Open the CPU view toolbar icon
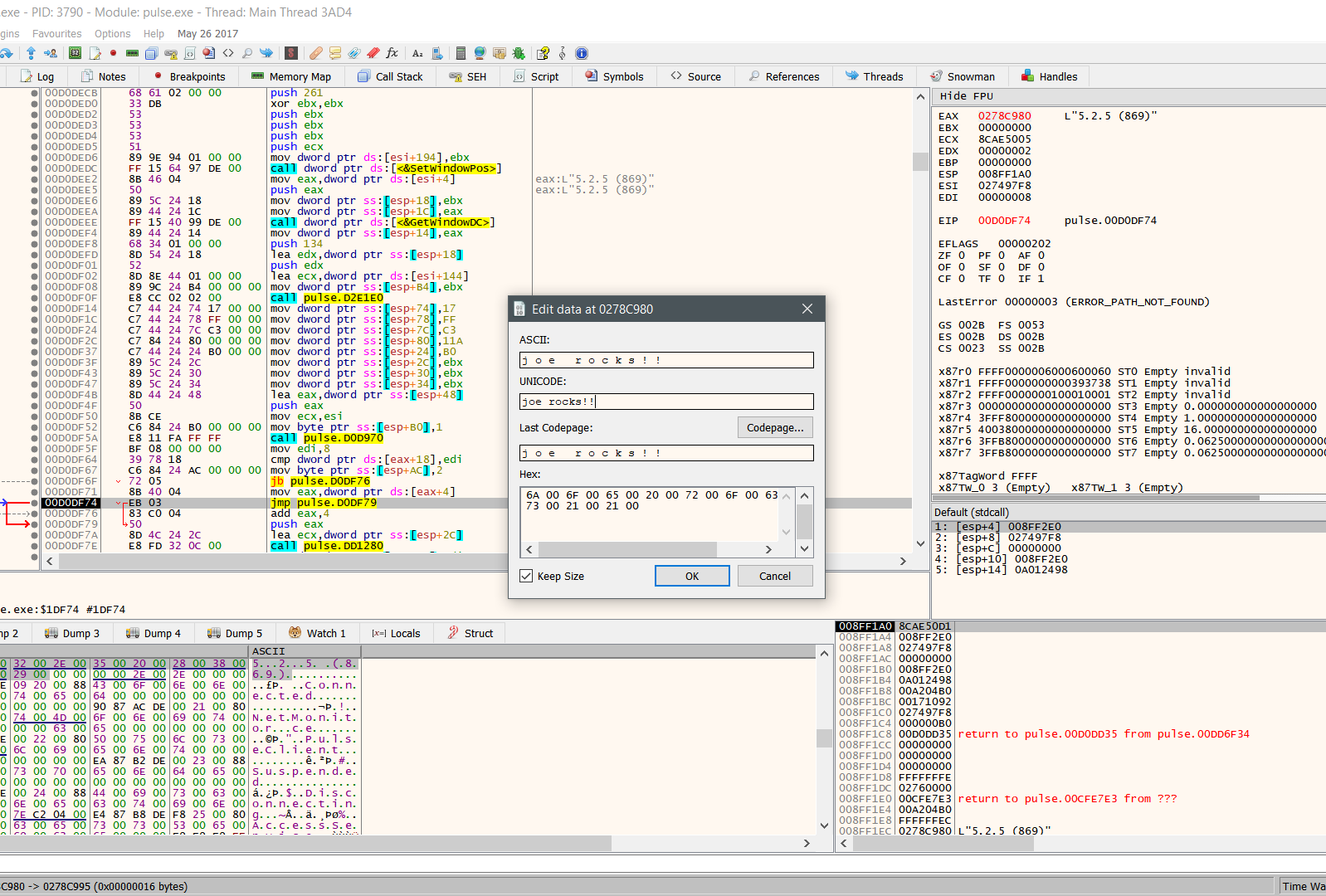This screenshot has width=1326, height=896. (75, 53)
